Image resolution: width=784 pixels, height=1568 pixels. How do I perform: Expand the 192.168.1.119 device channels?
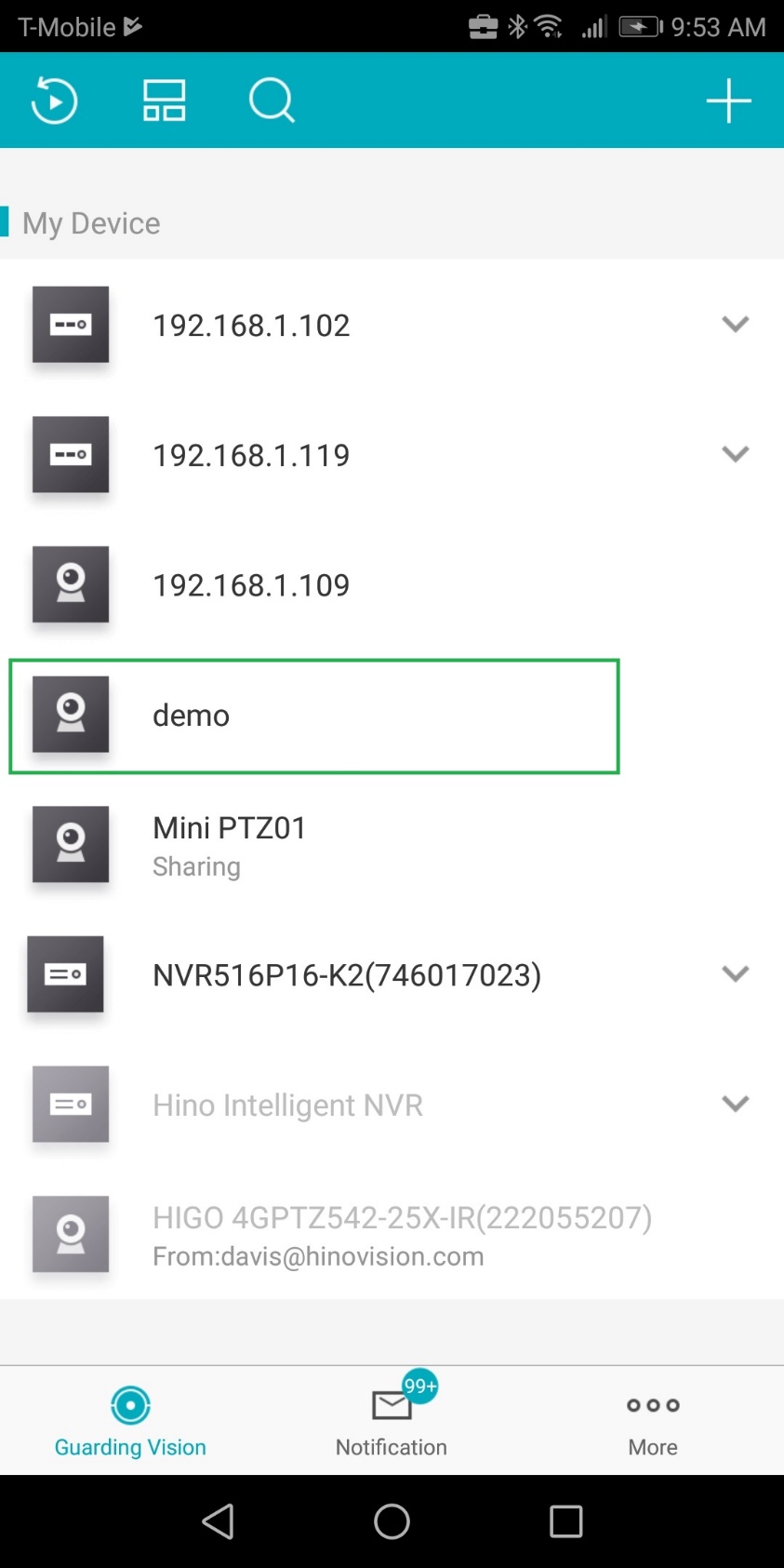736,454
